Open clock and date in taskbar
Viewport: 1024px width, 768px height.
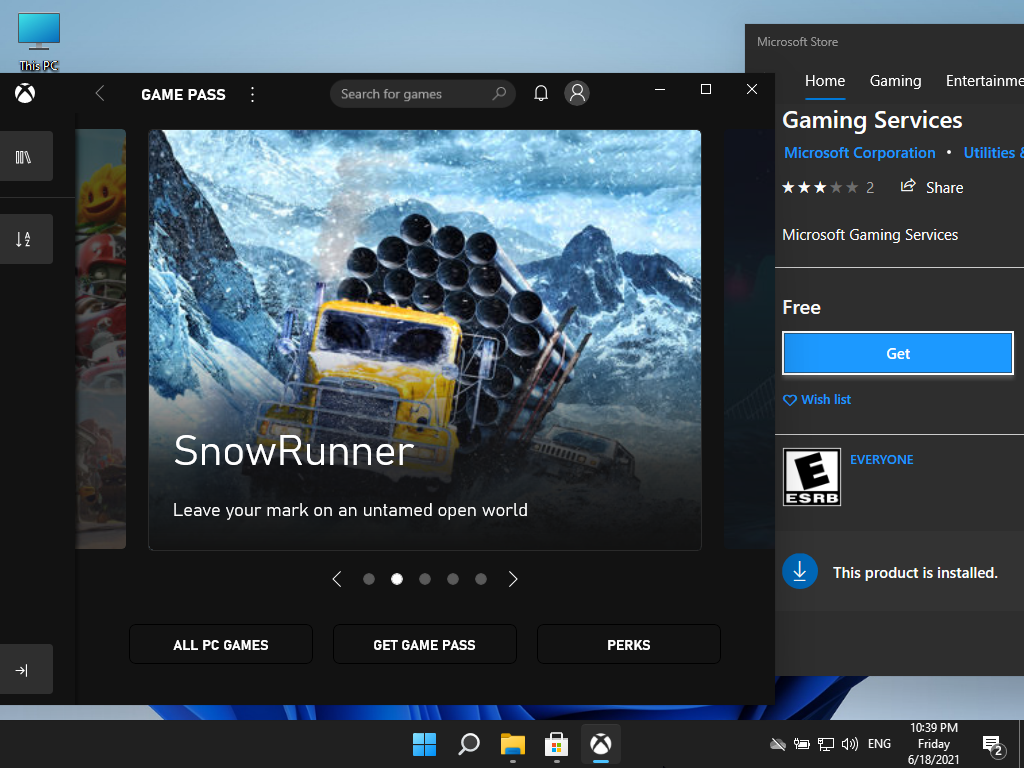(x=934, y=744)
